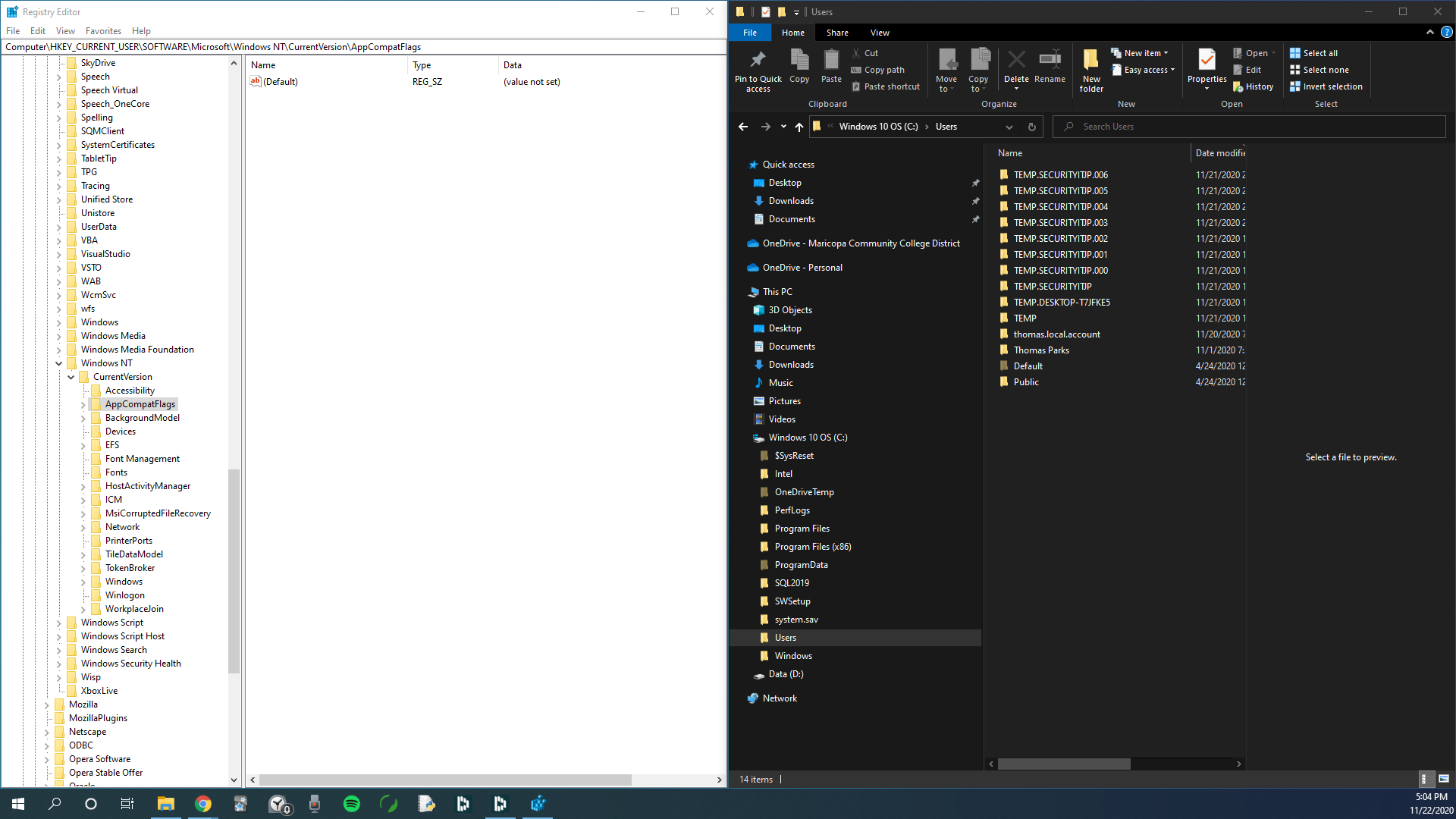This screenshot has height=819, width=1456.
Task: Open Registry Editor Favorites menu
Action: [x=103, y=31]
